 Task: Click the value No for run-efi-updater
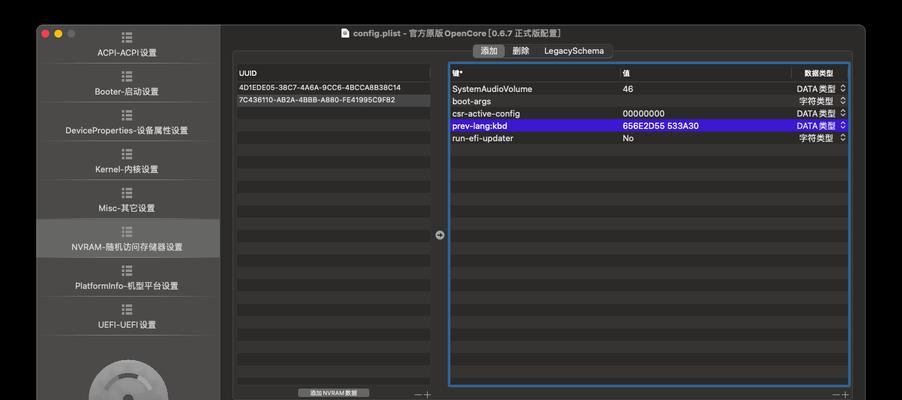point(628,138)
